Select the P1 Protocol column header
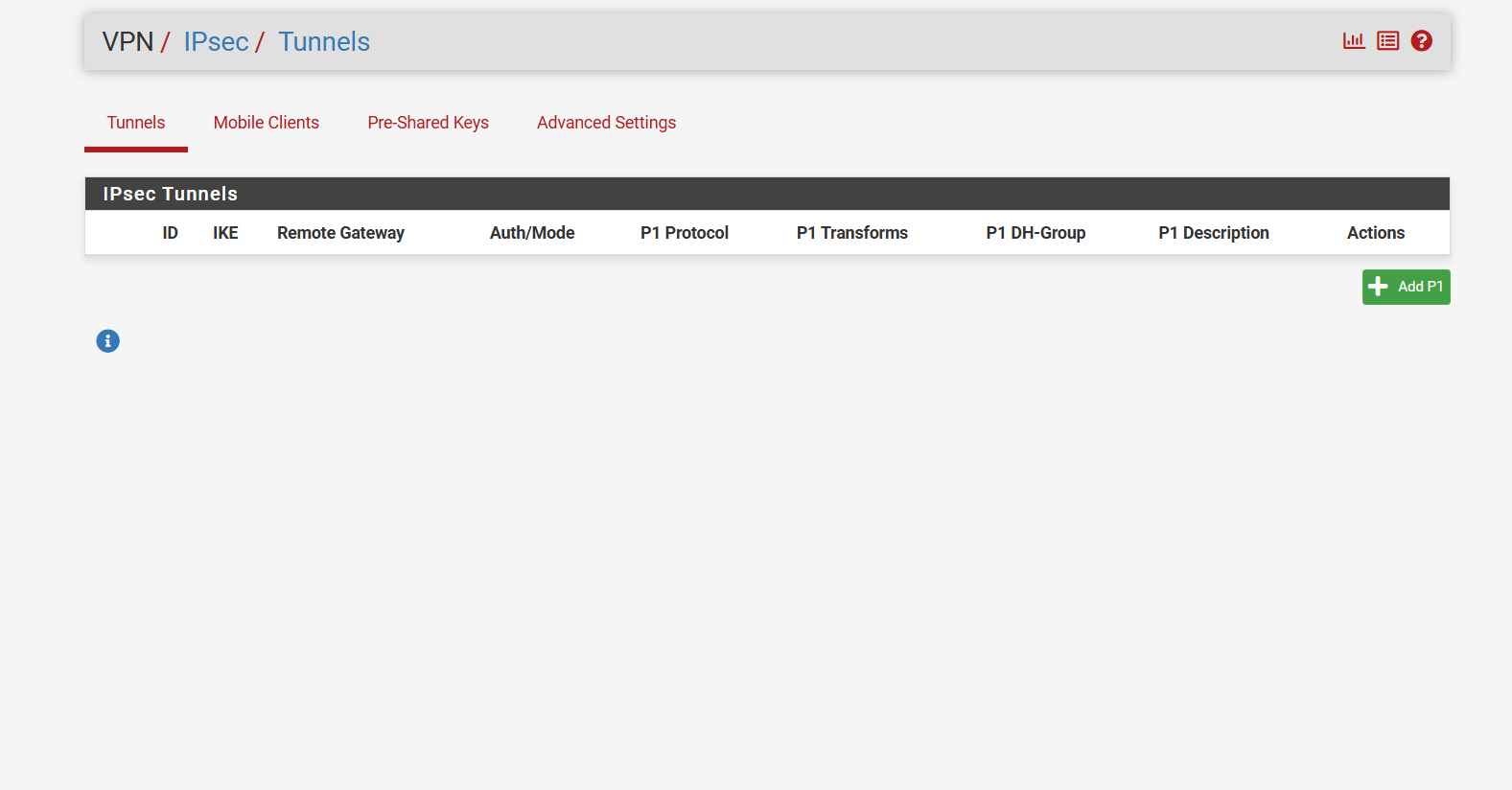Screen dimensions: 1512x790 click(x=685, y=233)
